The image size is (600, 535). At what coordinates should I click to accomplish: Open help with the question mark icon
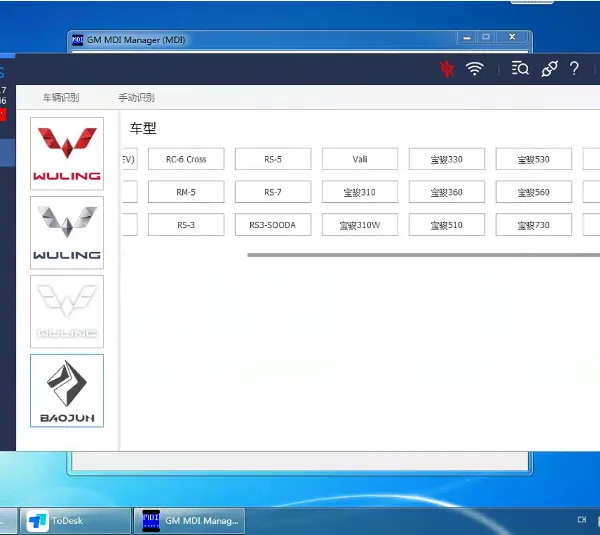point(574,69)
